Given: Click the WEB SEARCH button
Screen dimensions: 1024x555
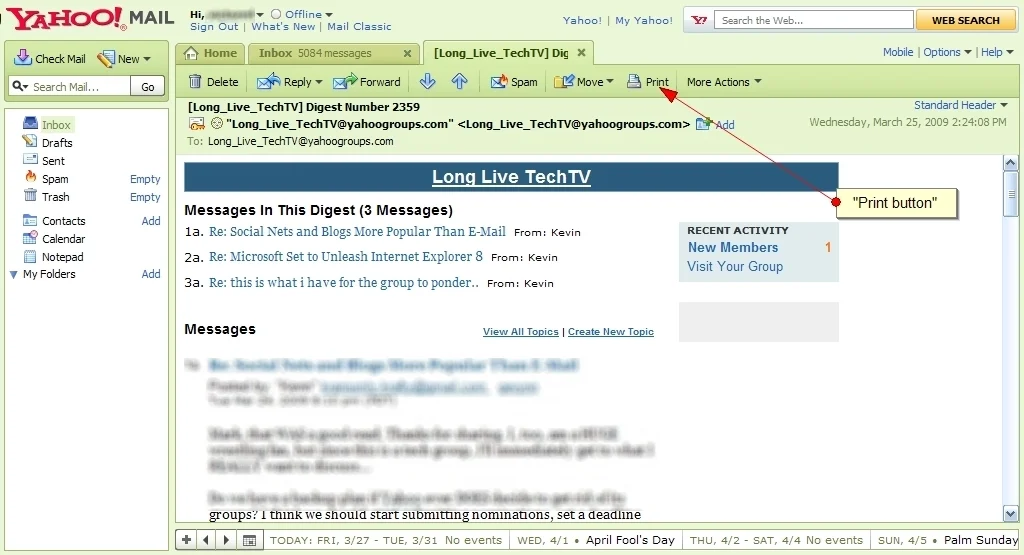Looking at the screenshot, I should tap(965, 20).
